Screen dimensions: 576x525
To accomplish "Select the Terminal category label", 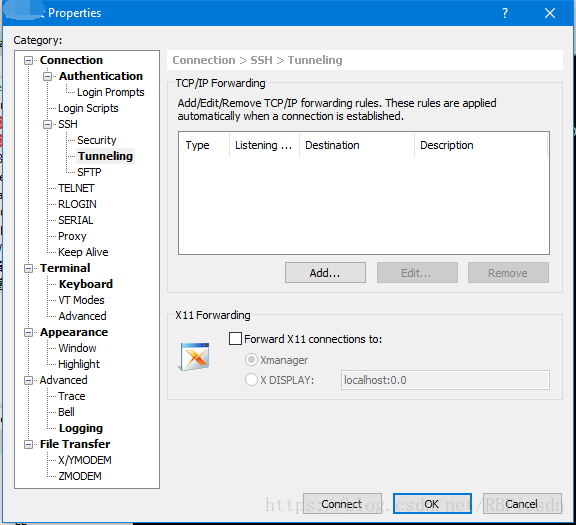I will tap(65, 268).
